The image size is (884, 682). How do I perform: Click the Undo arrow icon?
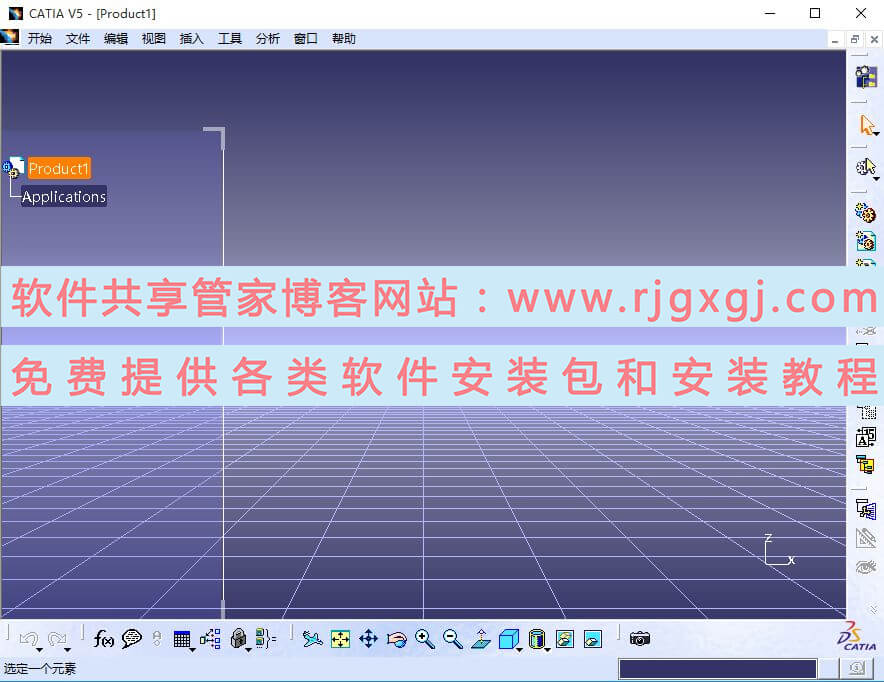pyautogui.click(x=28, y=639)
